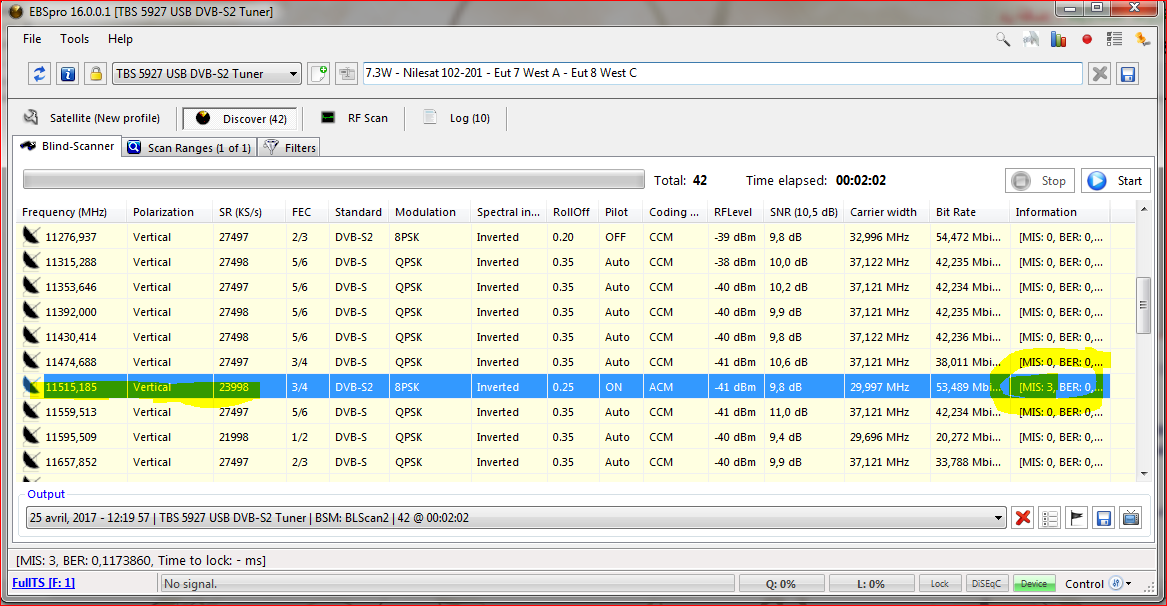
Task: Click the yellow padlock lock icon
Action: [95, 74]
